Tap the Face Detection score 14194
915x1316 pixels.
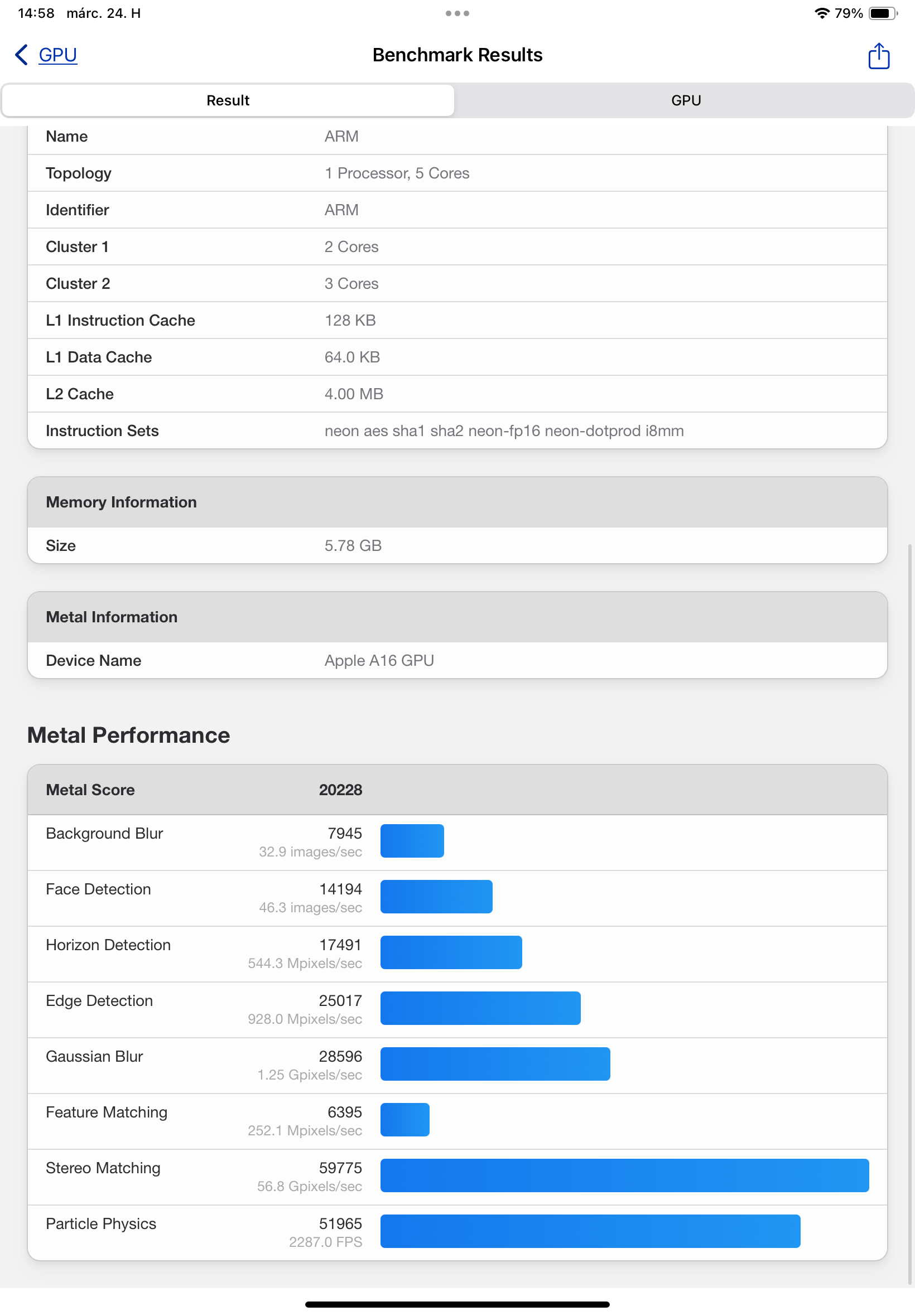(340, 889)
